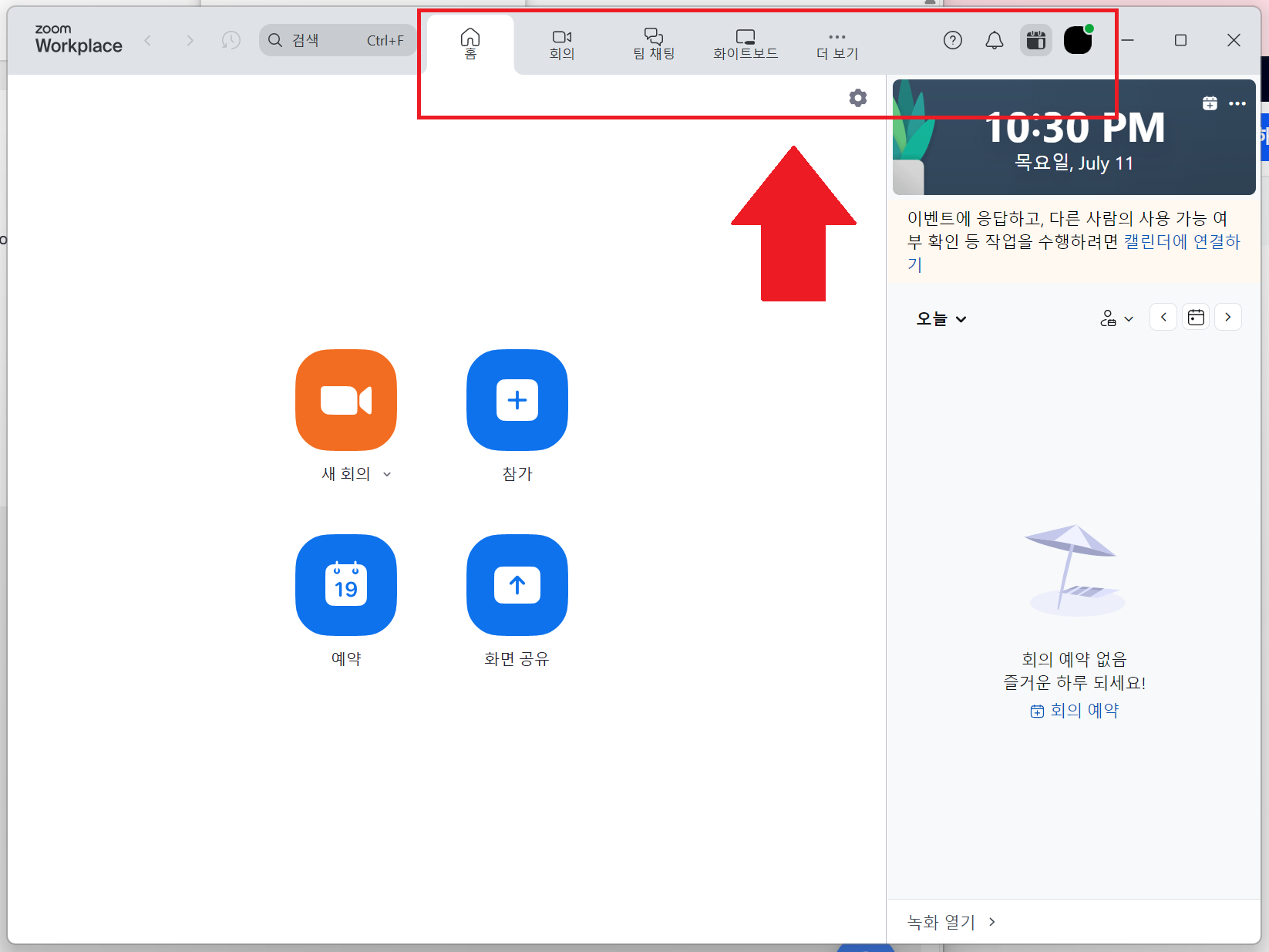The image size is (1269, 952).
Task: Expand the attendee filter dropdown above the calendar
Action: point(1116,318)
